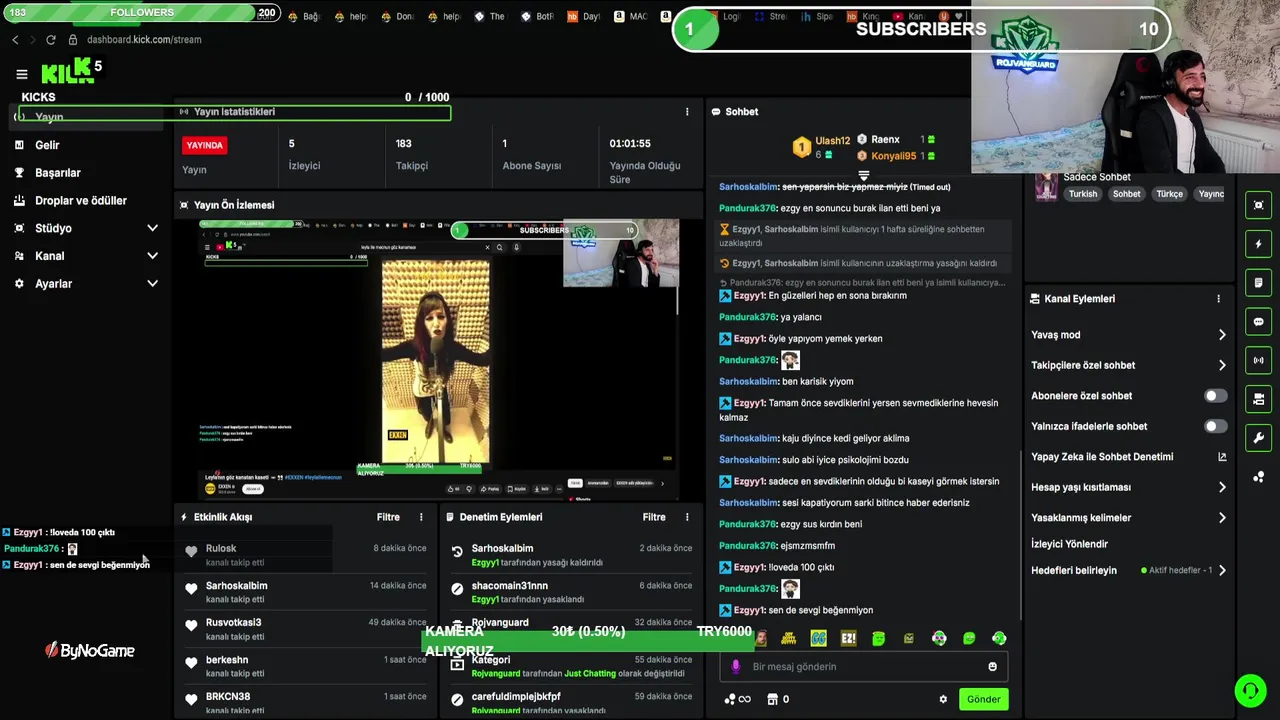Click the document icon in right rail

(1258, 283)
